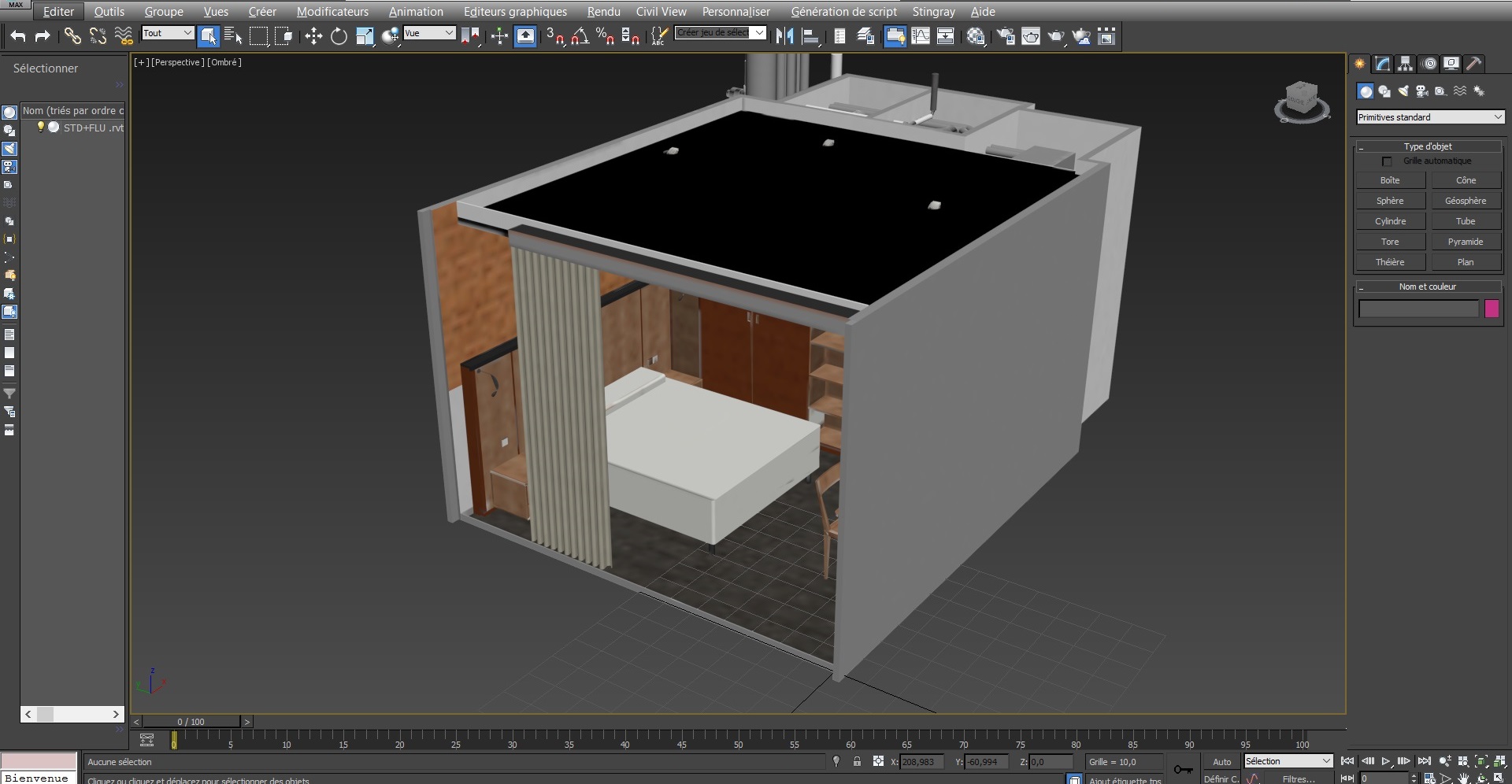Open Select by Name dialog icon

(233, 35)
